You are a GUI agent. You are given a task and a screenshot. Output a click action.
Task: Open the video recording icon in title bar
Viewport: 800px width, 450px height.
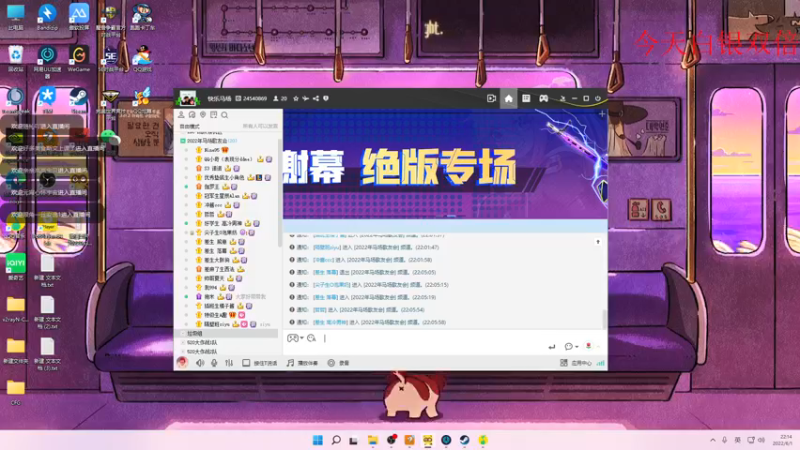click(491, 98)
